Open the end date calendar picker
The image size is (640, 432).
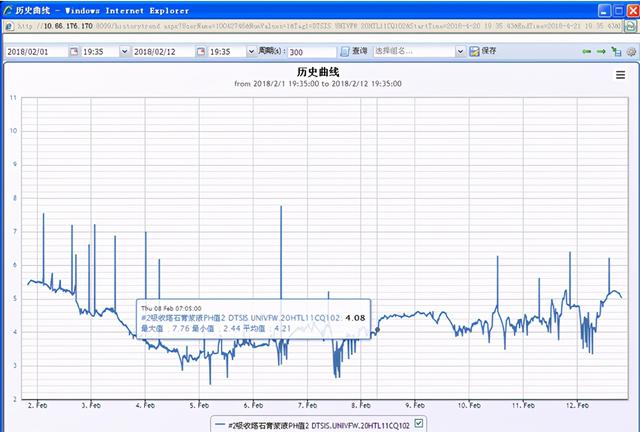pyautogui.click(x=201, y=51)
